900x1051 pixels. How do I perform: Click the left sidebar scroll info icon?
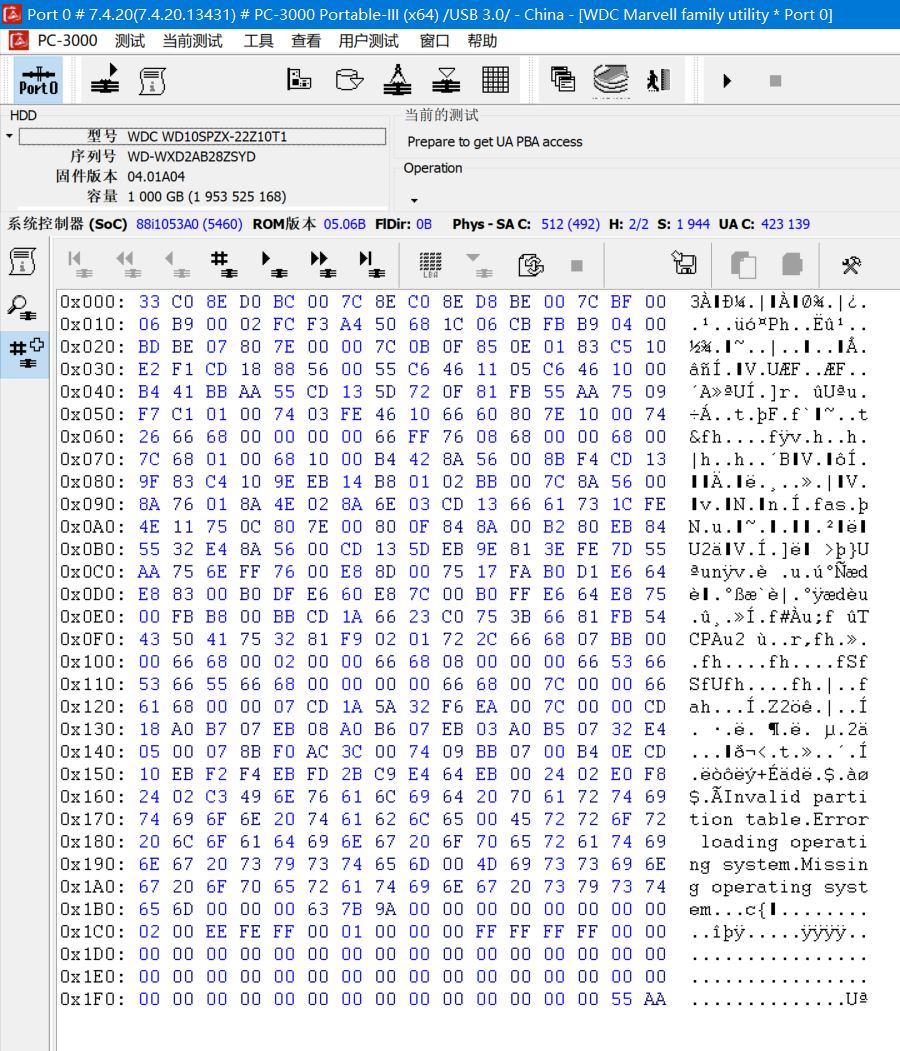22,261
